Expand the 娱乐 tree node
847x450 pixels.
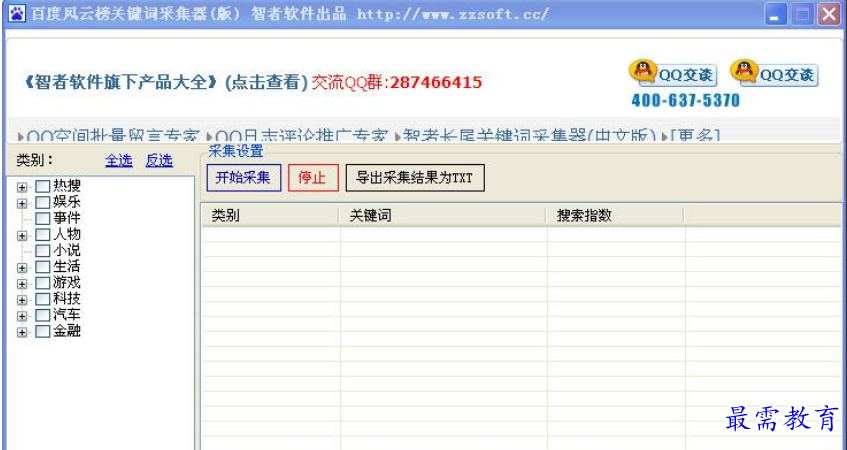tap(22, 204)
